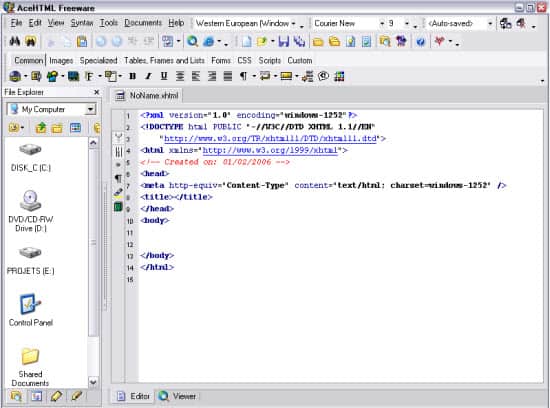Click the File Explorer scrollbar up arrow

pos(93,143)
